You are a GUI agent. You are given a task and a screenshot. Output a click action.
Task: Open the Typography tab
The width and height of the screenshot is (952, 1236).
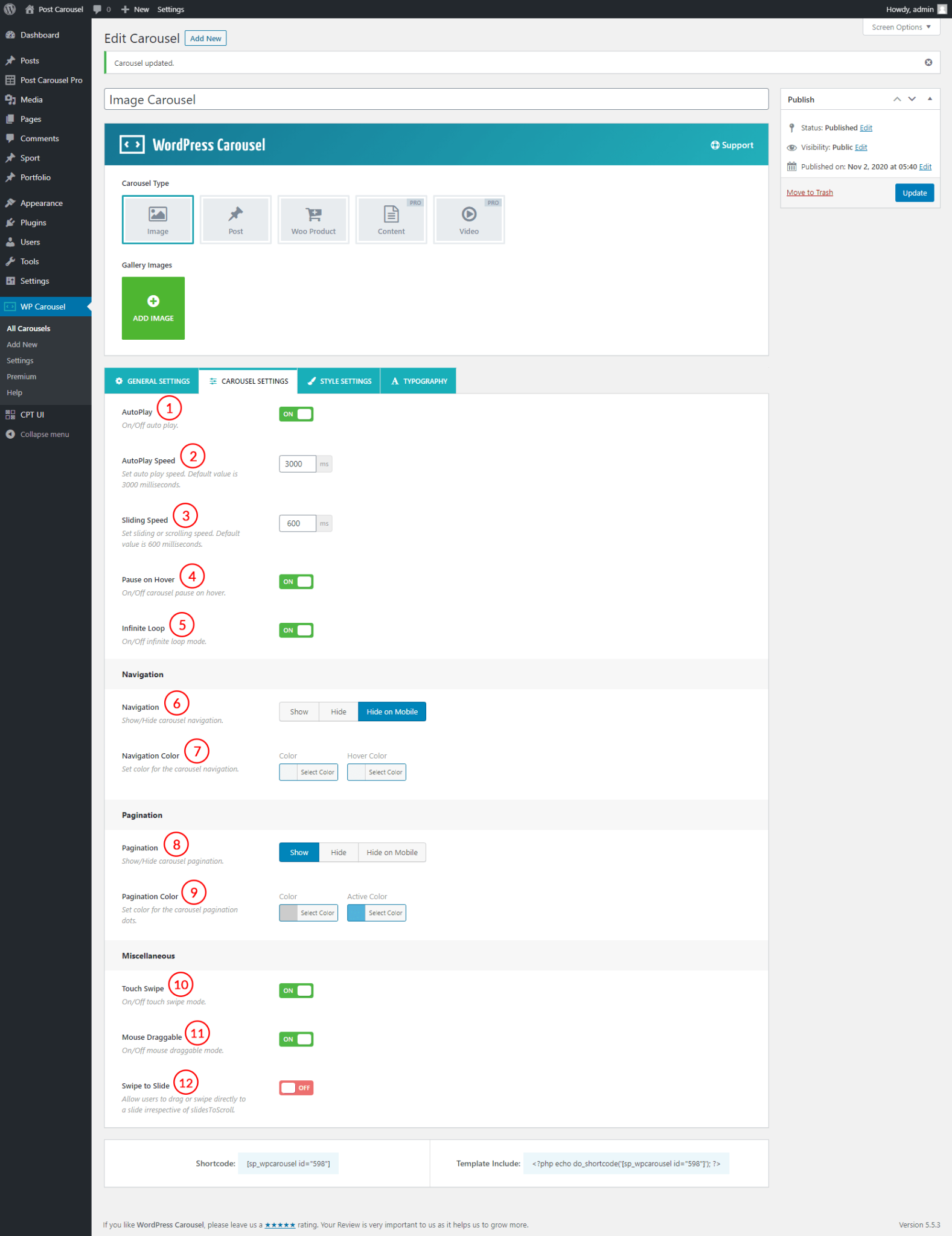[418, 381]
